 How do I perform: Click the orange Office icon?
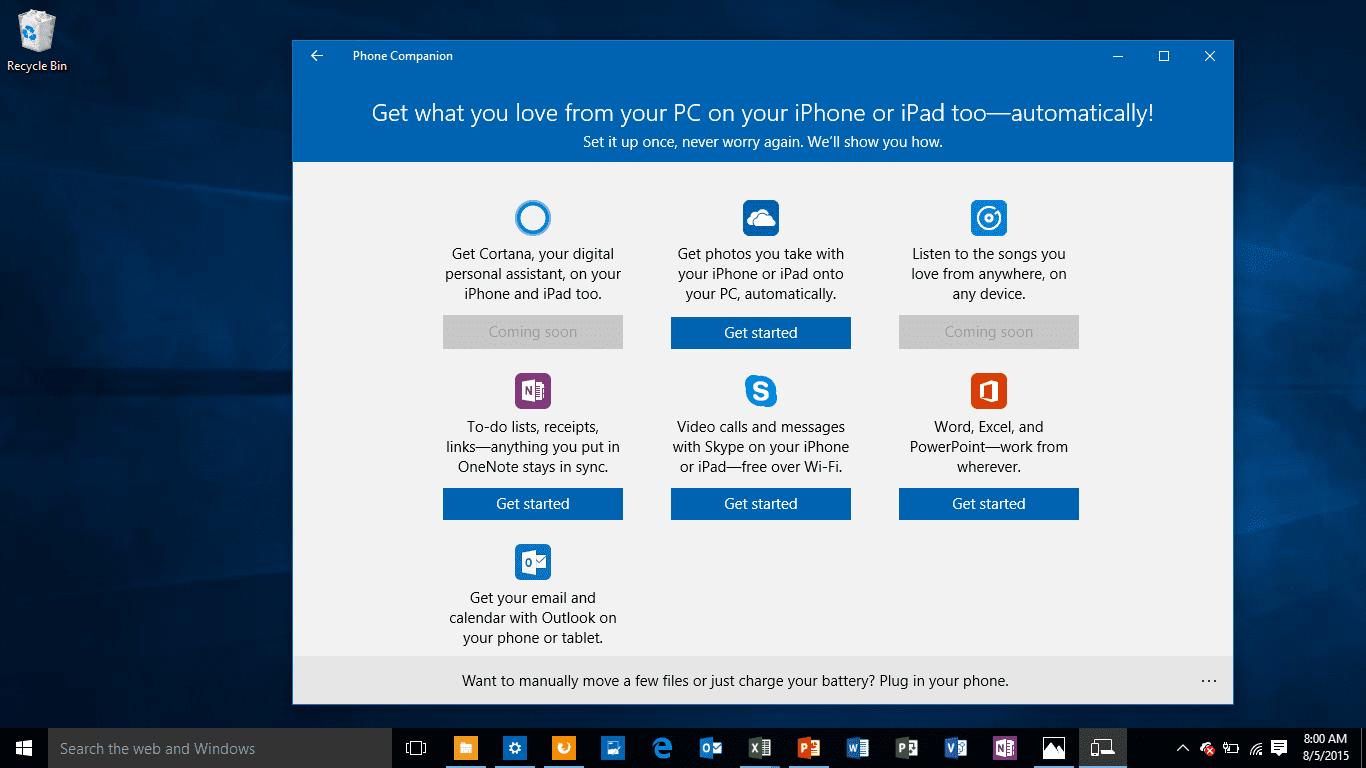(x=989, y=391)
